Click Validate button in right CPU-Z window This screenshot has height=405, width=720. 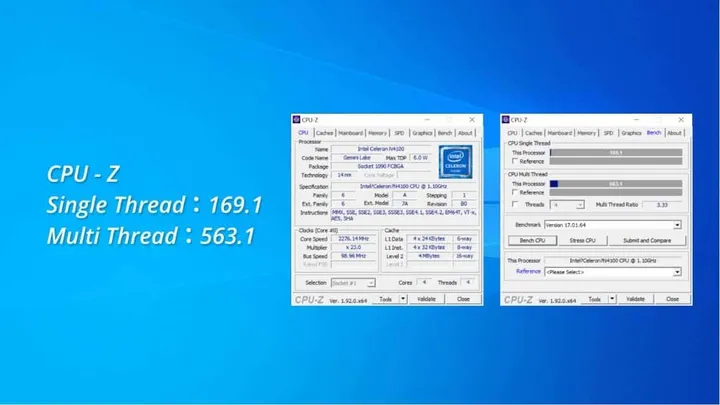pos(636,299)
